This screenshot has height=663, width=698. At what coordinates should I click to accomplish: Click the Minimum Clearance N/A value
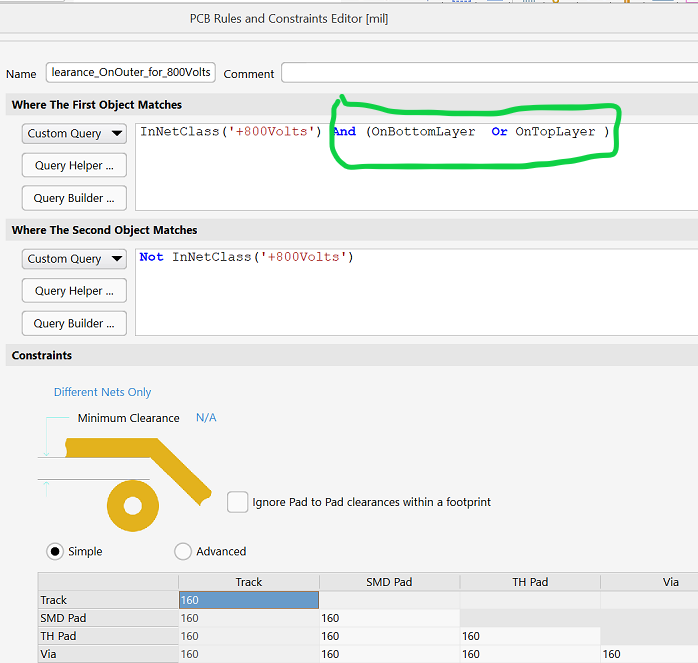pos(206,418)
